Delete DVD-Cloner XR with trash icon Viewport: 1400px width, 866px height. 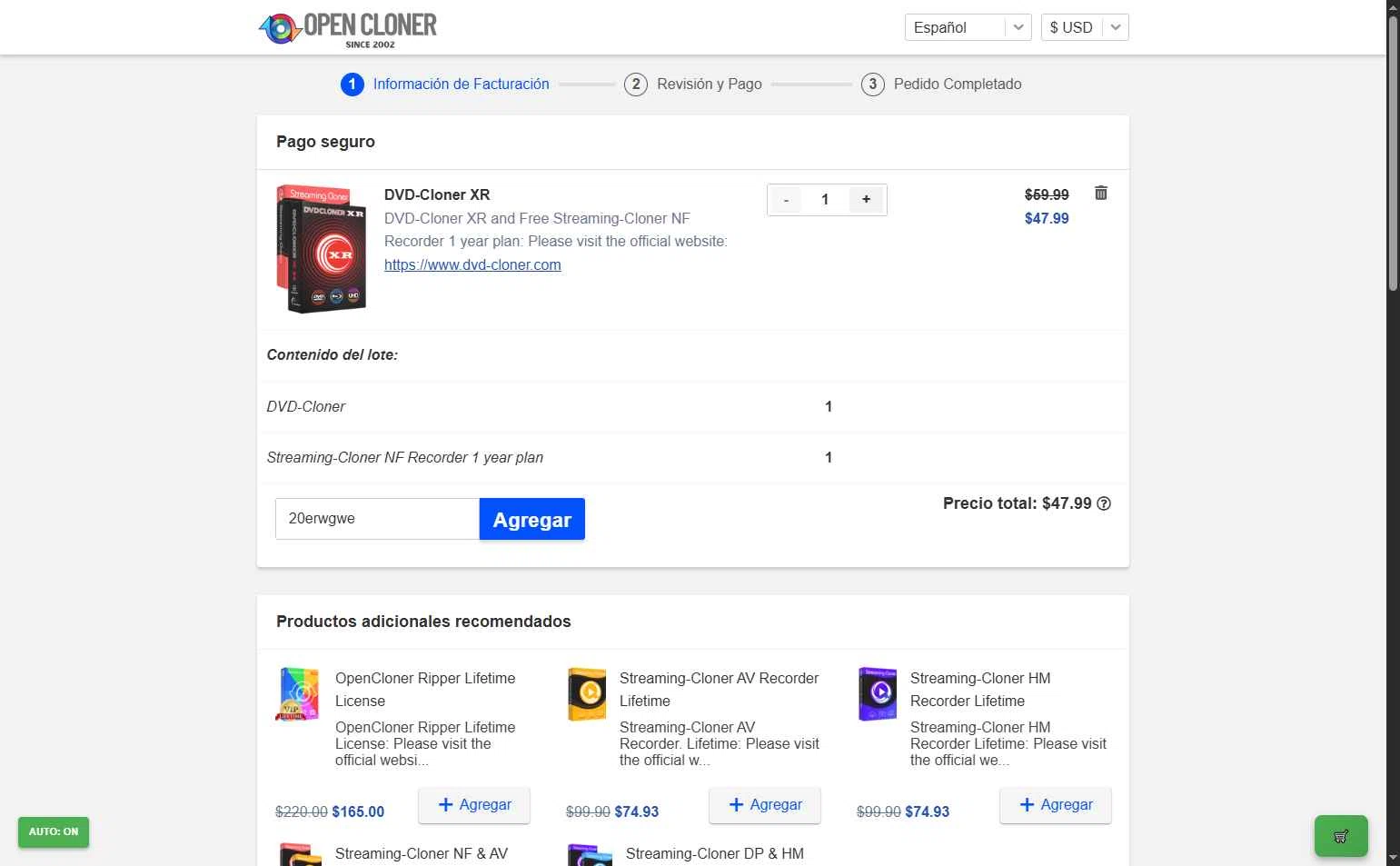(x=1101, y=193)
